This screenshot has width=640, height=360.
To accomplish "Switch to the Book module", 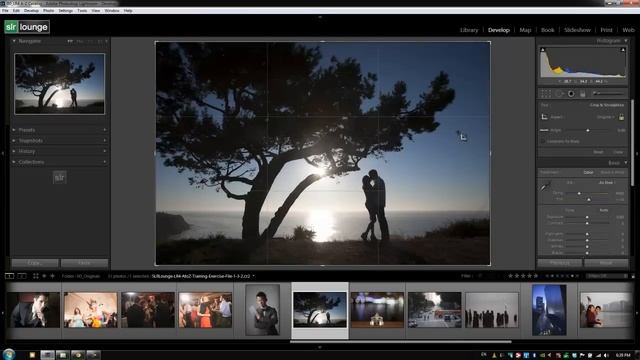I will (547, 30).
